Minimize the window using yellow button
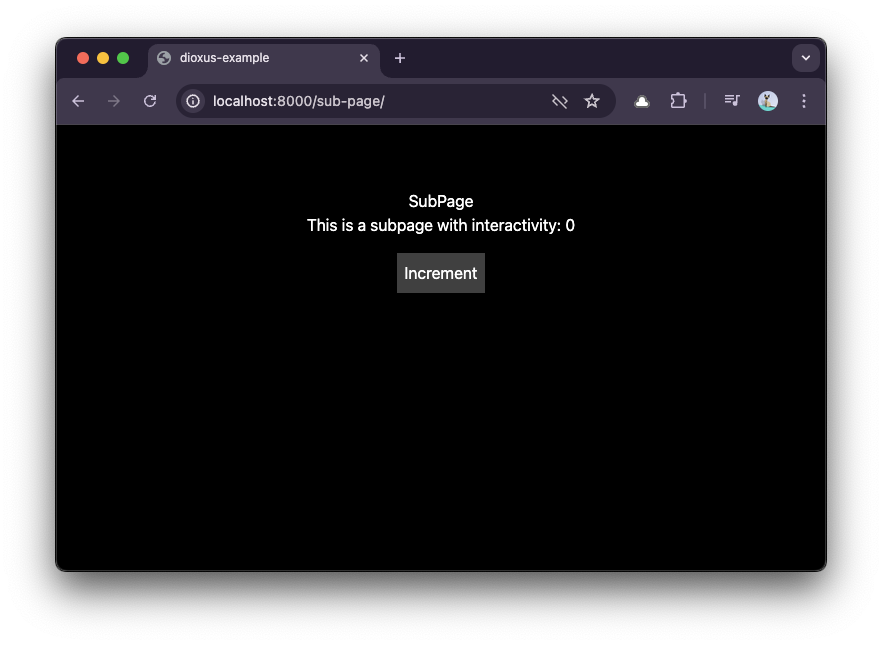This screenshot has width=882, height=645. click(x=103, y=58)
